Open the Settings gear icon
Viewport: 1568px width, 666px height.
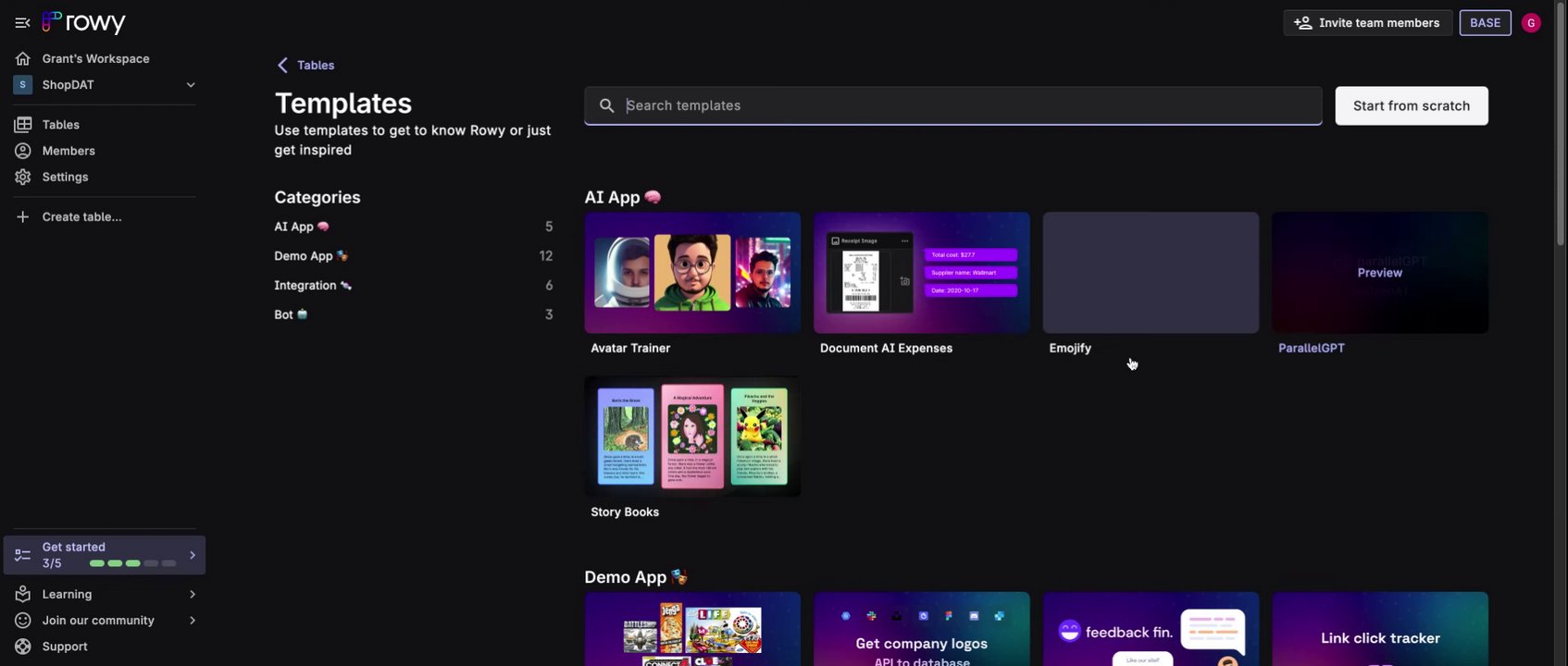coord(23,177)
